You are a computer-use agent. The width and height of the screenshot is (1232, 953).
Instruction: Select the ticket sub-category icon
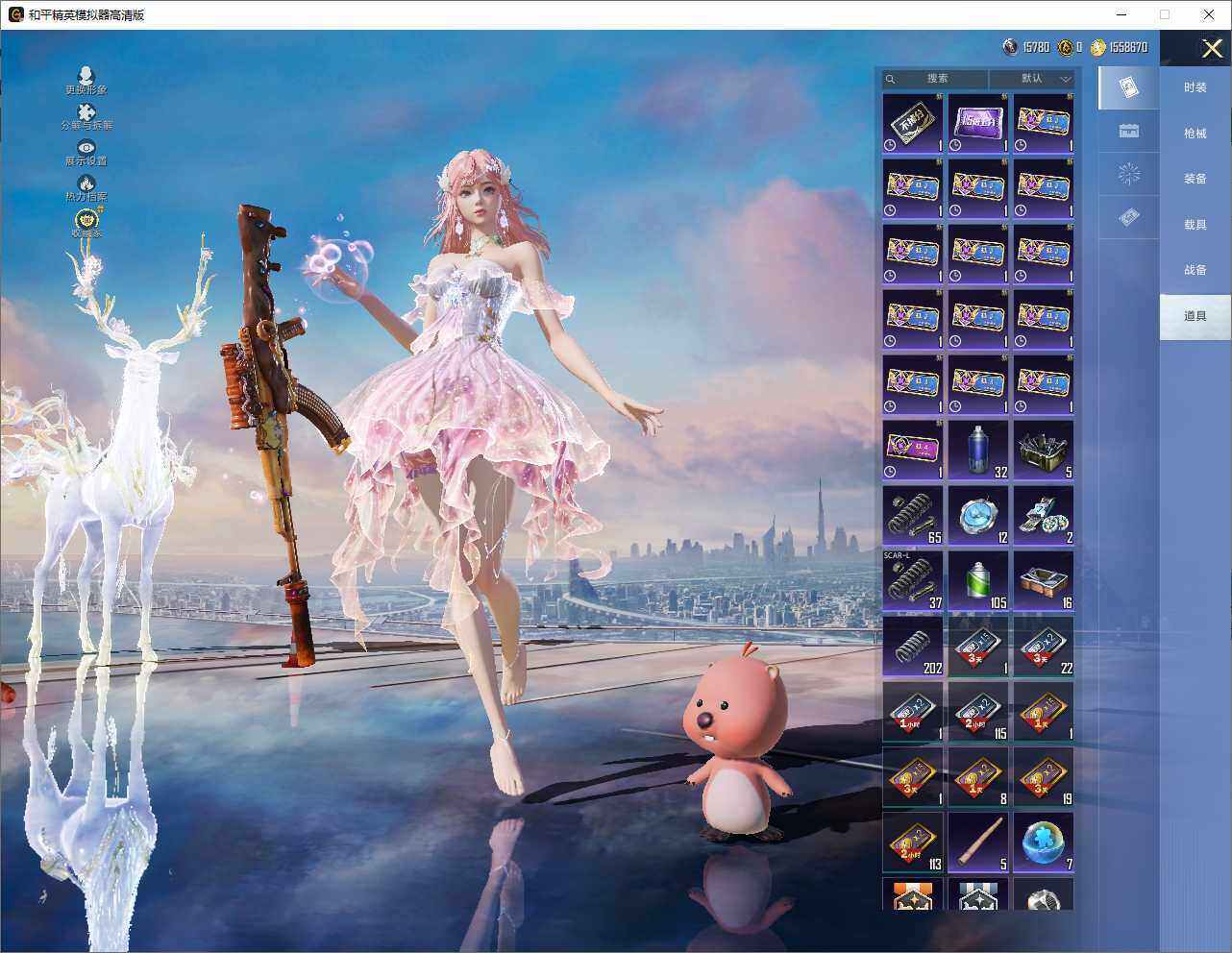1129,218
